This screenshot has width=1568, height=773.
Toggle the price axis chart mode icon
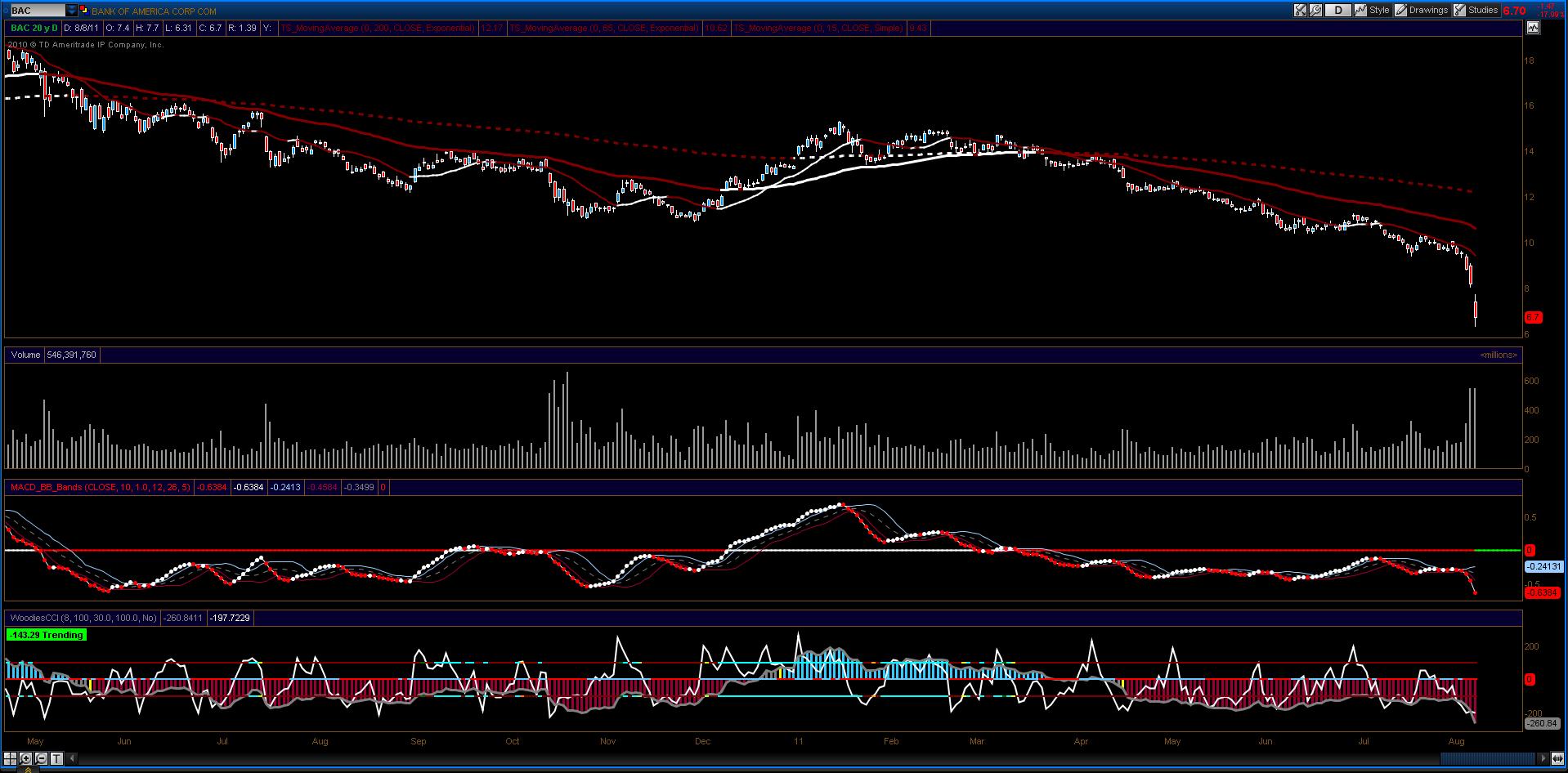pyautogui.click(x=1532, y=27)
